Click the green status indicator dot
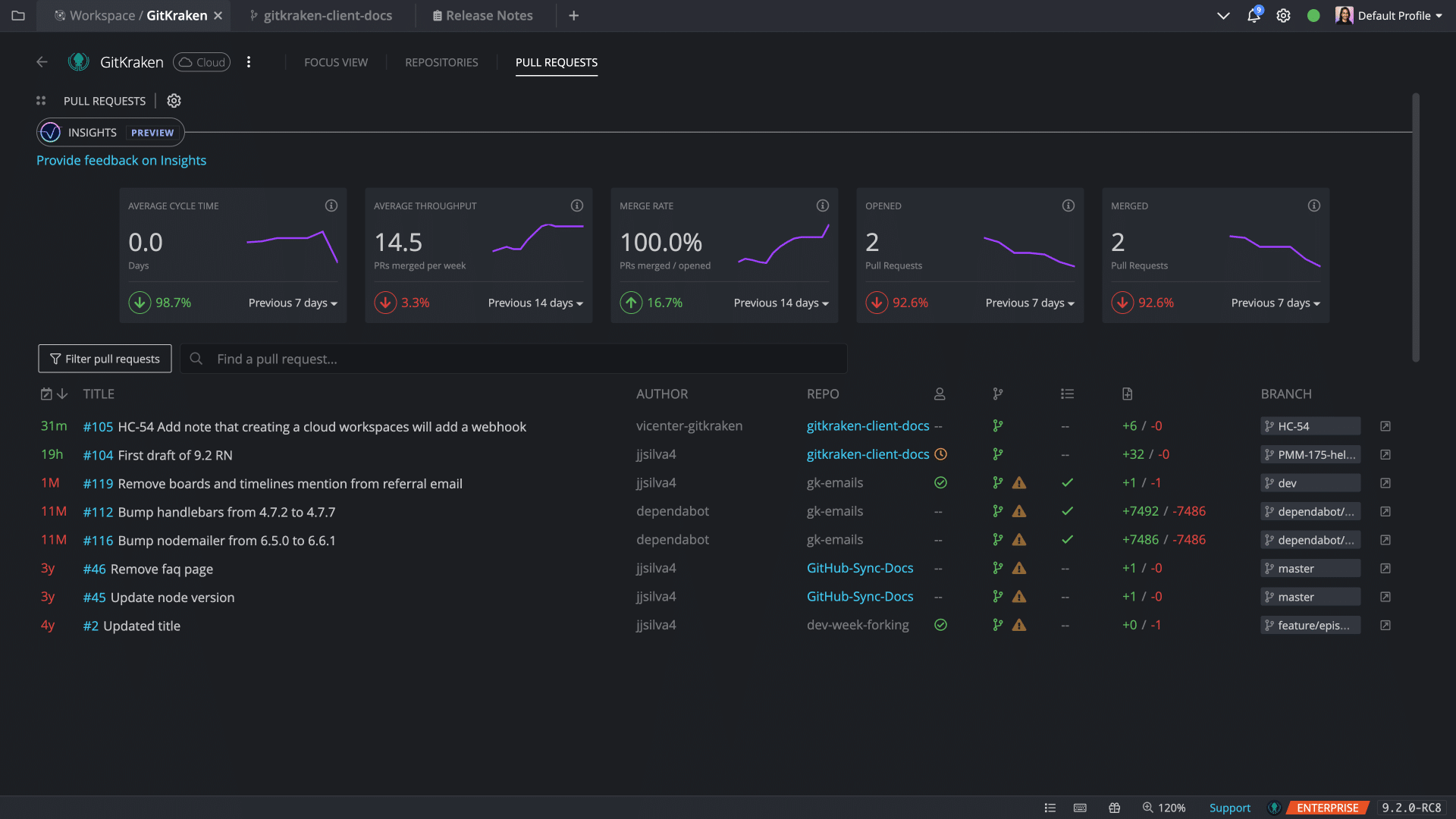 pos(1313,15)
